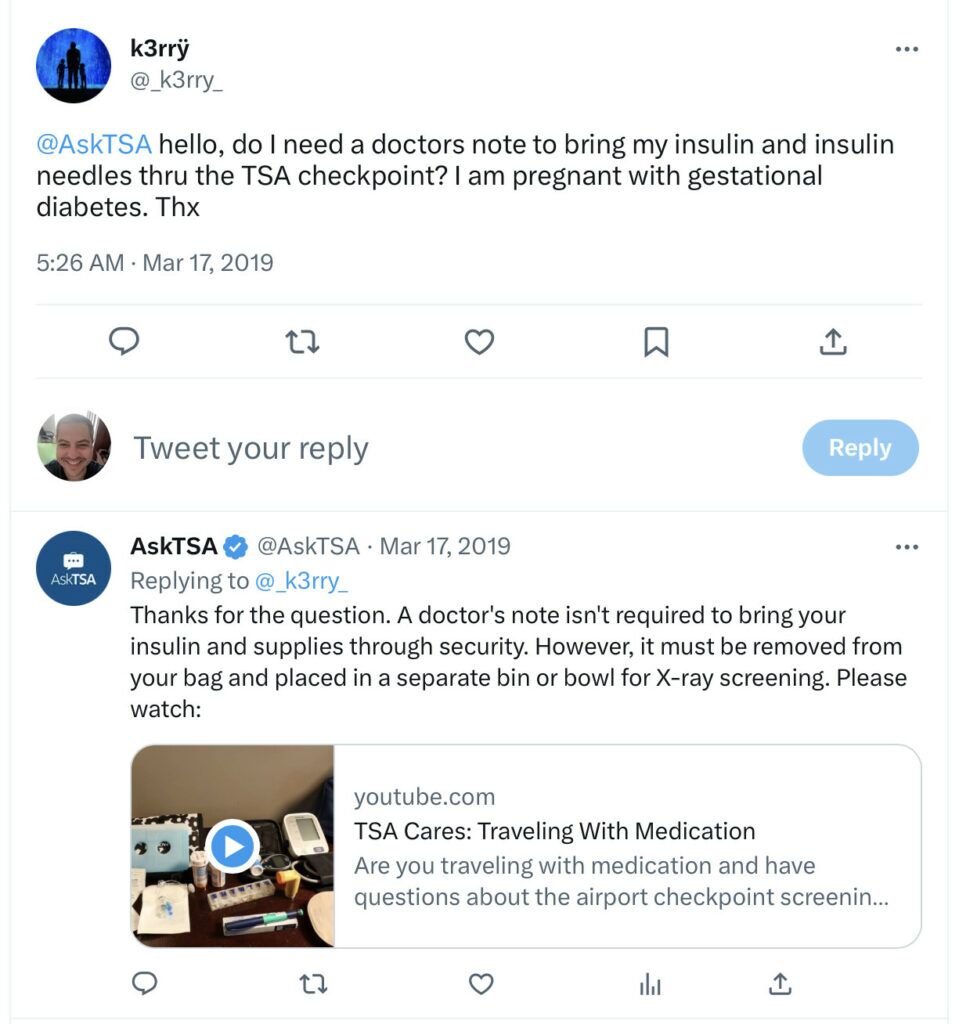959x1024 pixels.
Task: Bookmark k3rry's tweet
Action: tap(656, 341)
